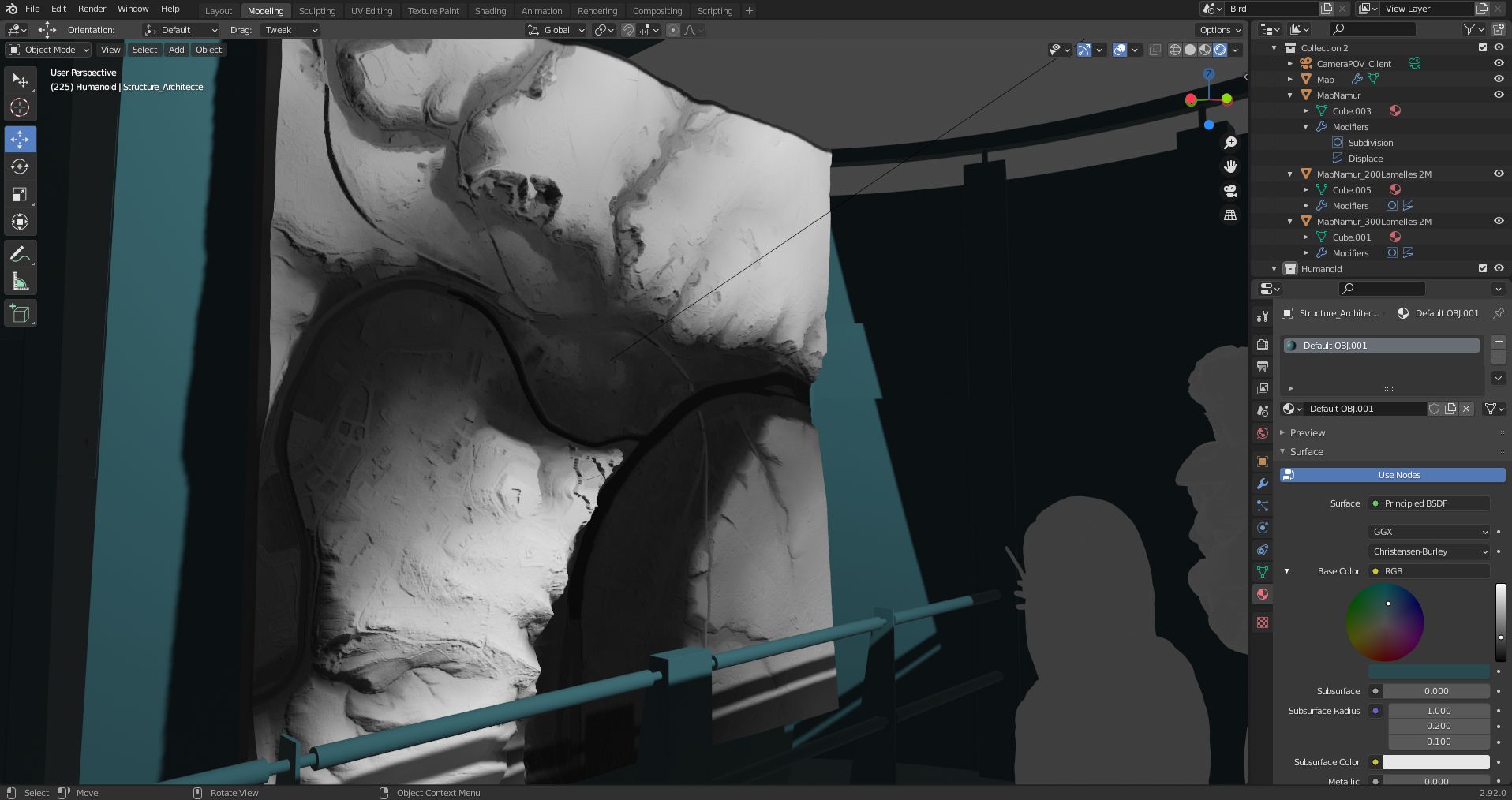
Task: Click the pan hand viewport icon
Action: tap(1230, 166)
